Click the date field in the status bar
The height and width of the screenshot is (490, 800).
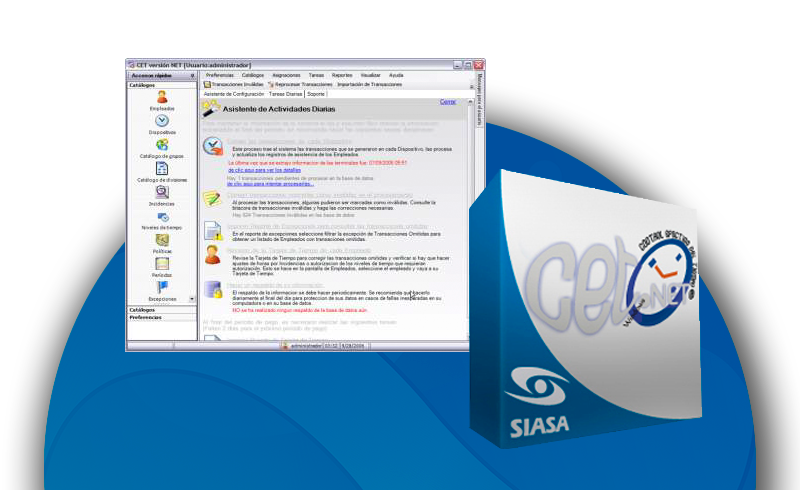click(353, 346)
